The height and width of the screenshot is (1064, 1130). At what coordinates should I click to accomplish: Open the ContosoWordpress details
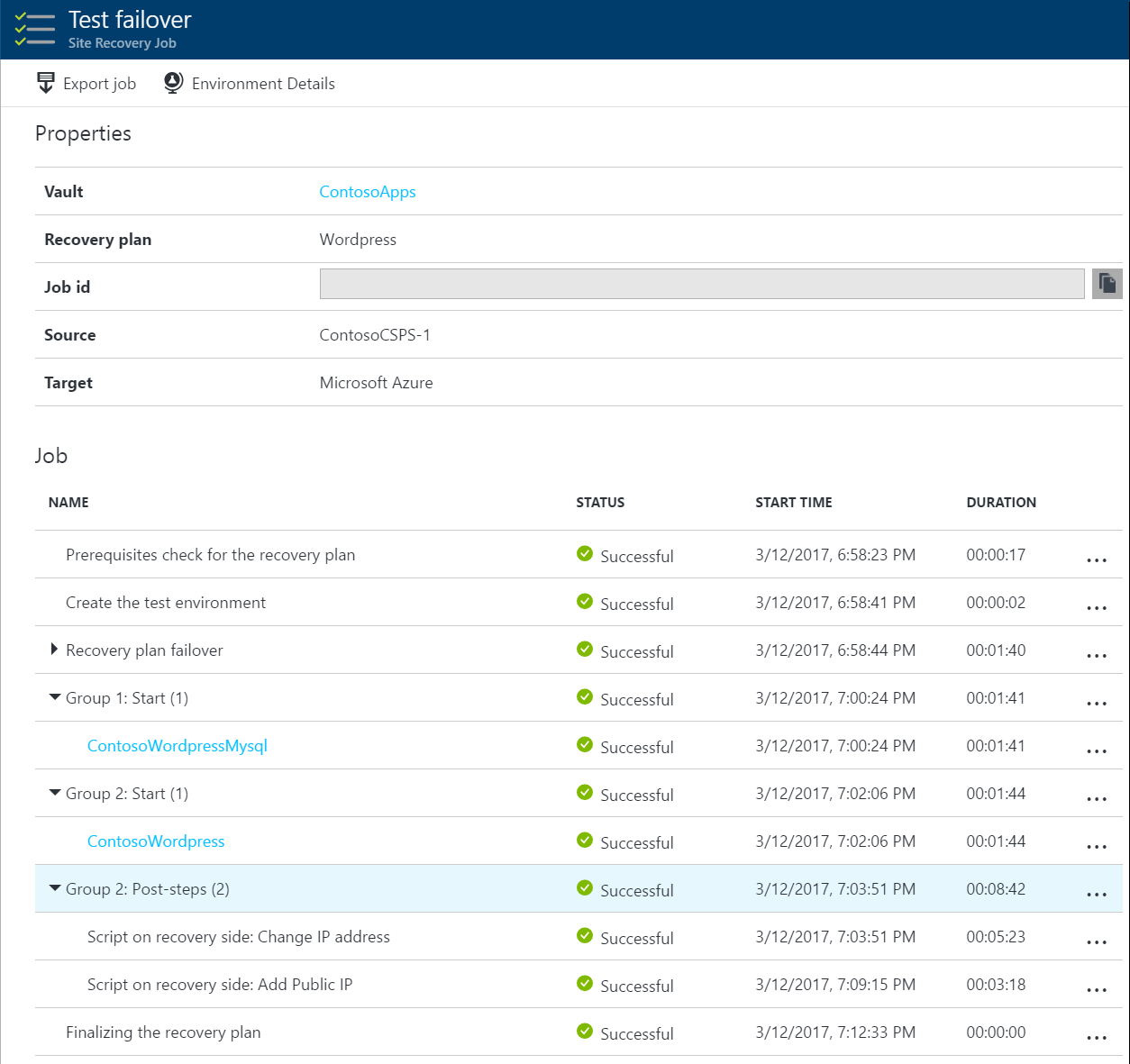[x=155, y=840]
